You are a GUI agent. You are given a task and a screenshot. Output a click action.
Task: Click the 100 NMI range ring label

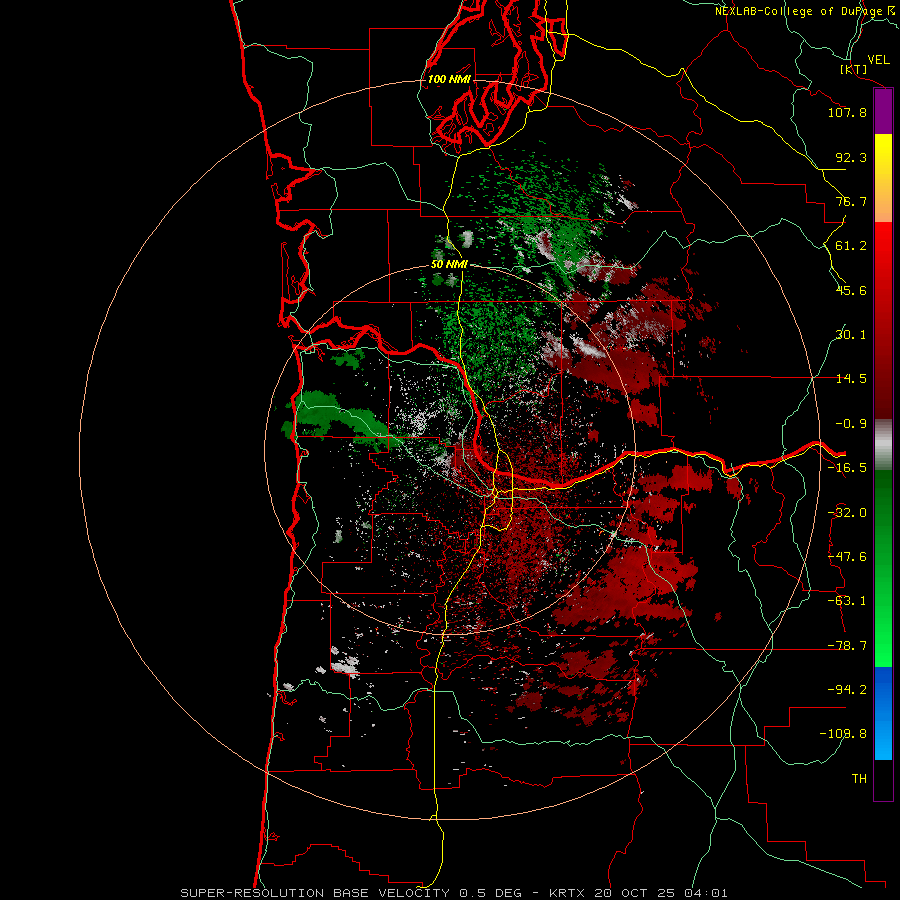pos(449,79)
